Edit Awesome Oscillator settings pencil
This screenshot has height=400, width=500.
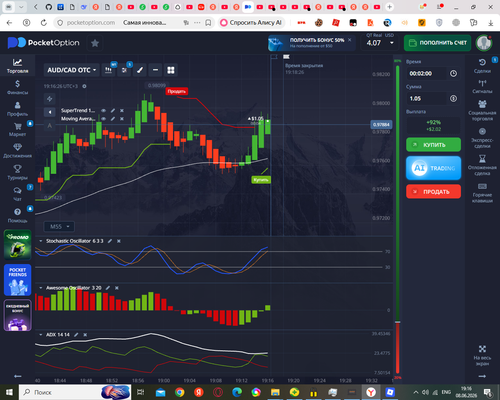(x=108, y=288)
